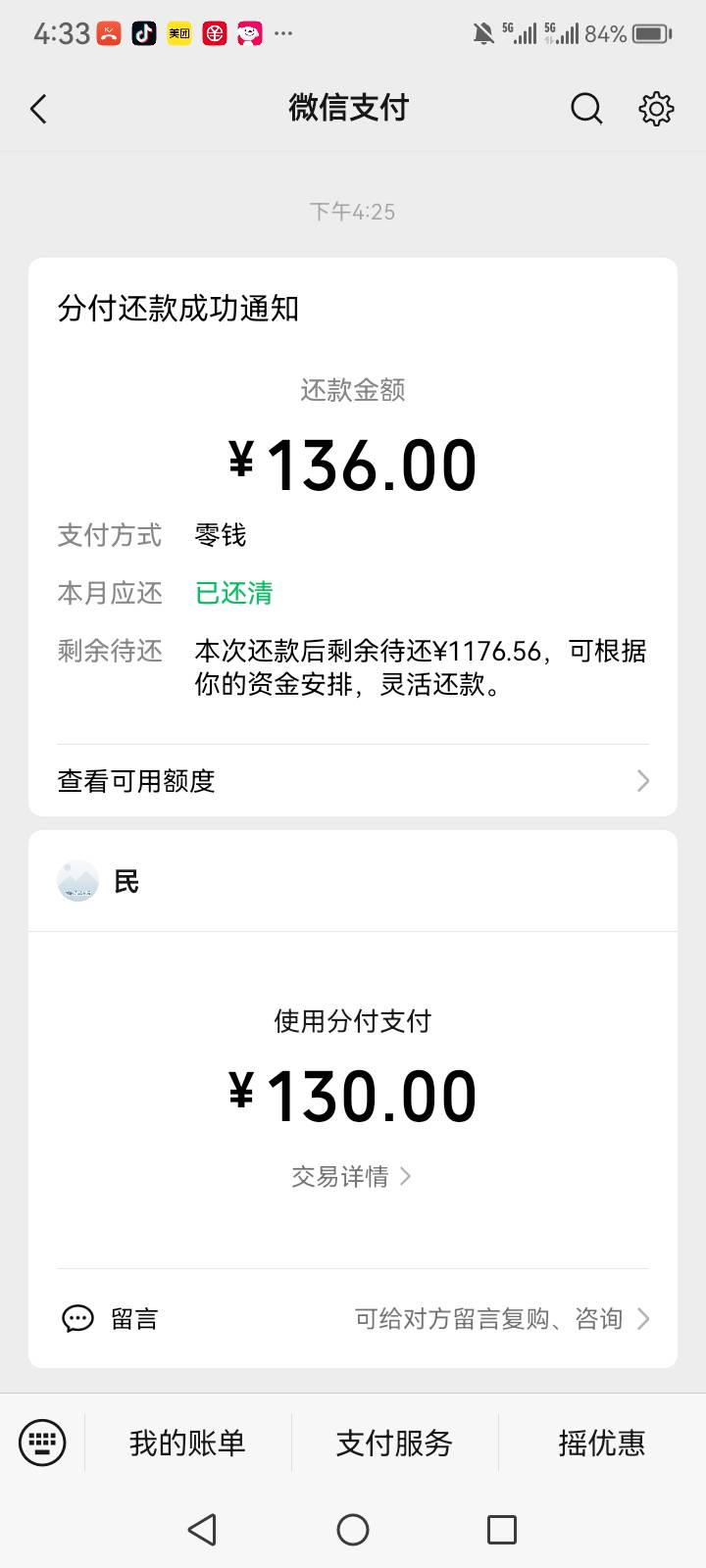
Task: Tap the back arrow in the header
Action: 39,109
